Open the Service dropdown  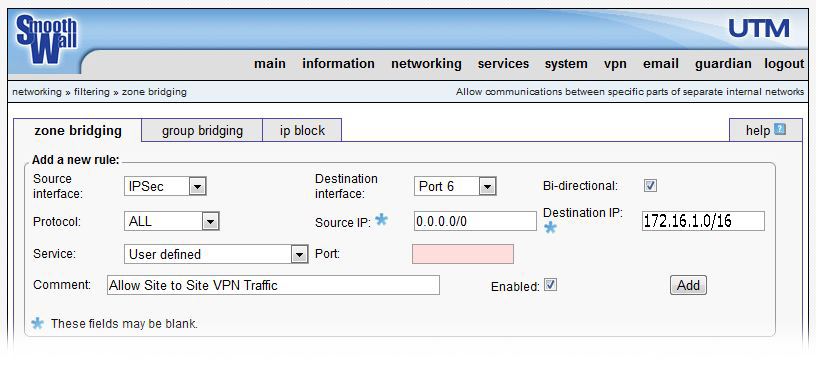216,254
